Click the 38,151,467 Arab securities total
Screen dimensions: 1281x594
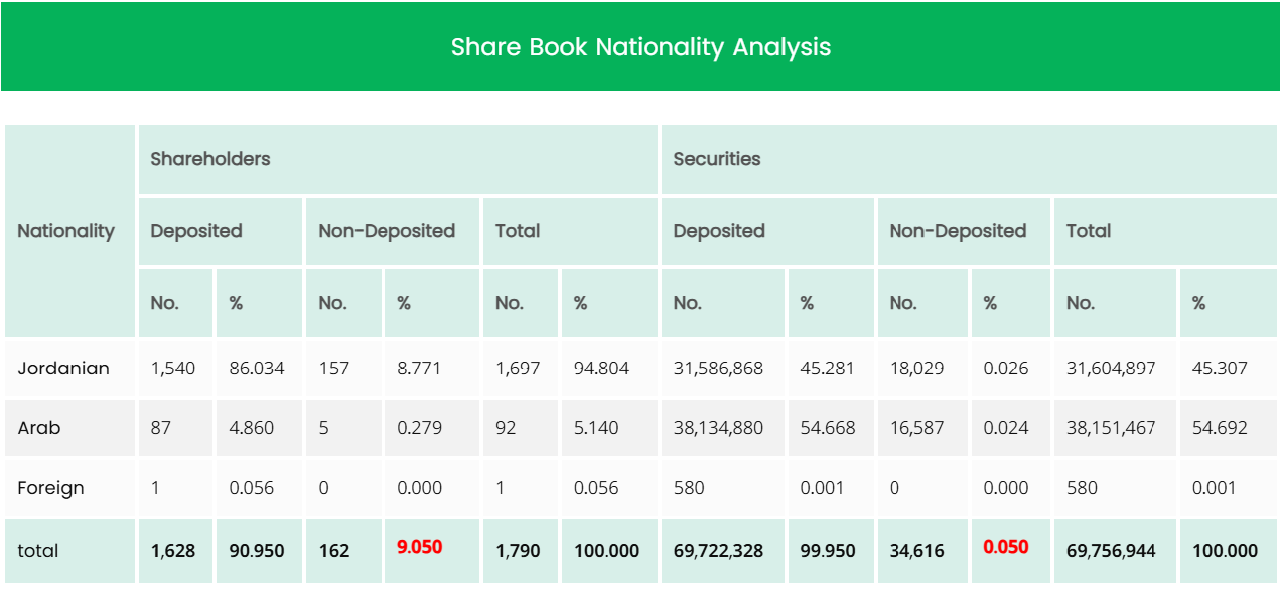(1110, 428)
